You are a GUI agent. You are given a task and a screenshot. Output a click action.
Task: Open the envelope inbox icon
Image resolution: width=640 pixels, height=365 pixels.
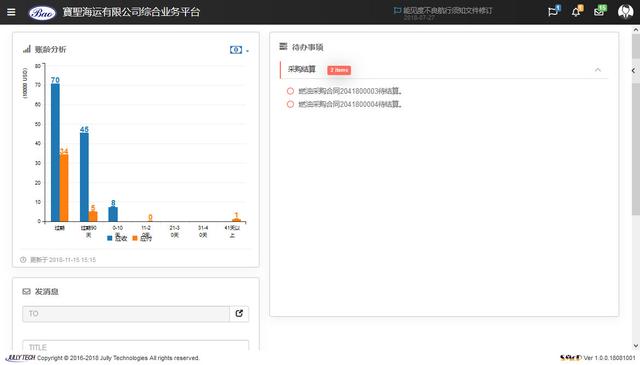tap(599, 11)
